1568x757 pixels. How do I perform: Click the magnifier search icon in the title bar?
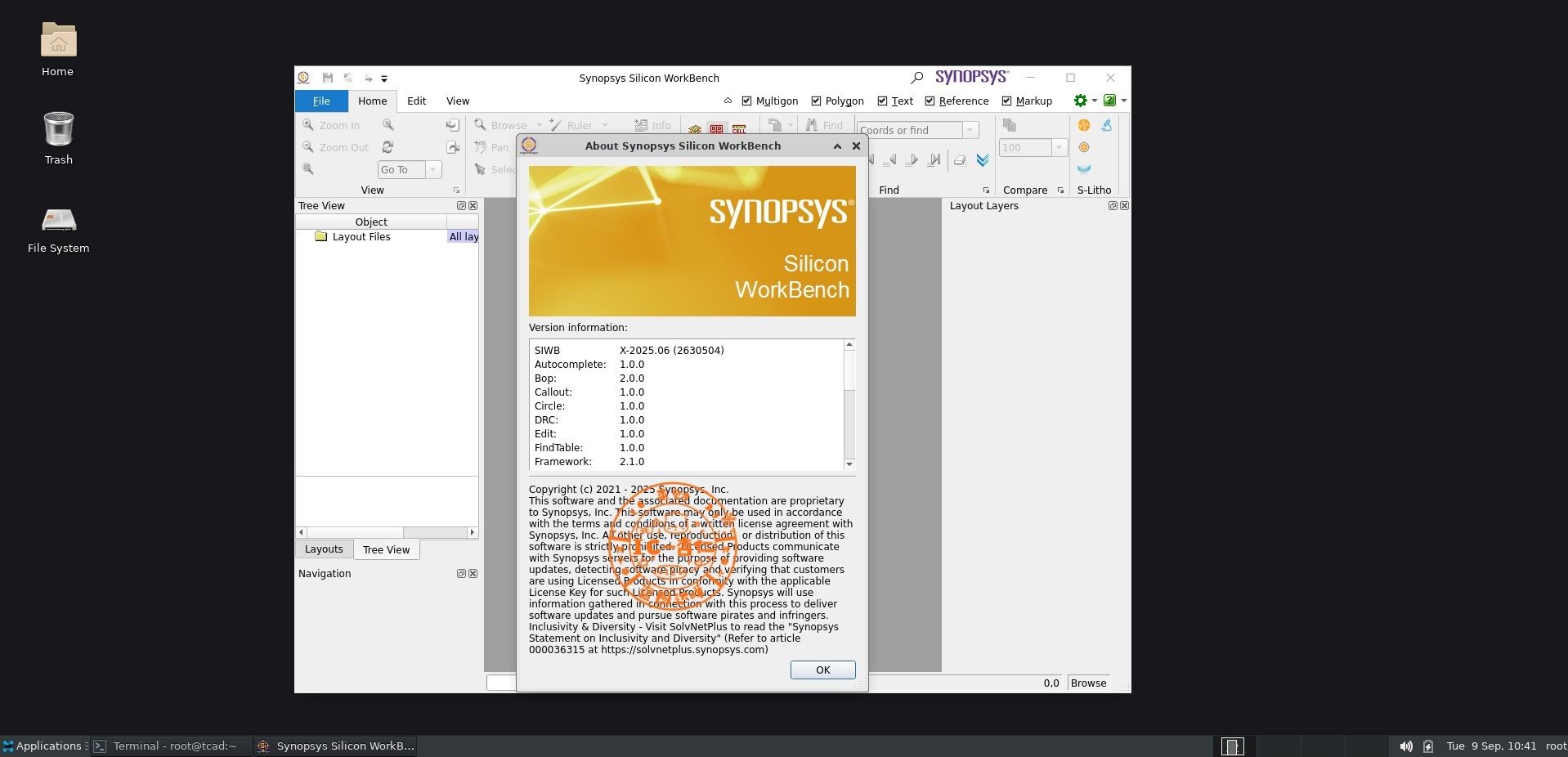(x=916, y=78)
